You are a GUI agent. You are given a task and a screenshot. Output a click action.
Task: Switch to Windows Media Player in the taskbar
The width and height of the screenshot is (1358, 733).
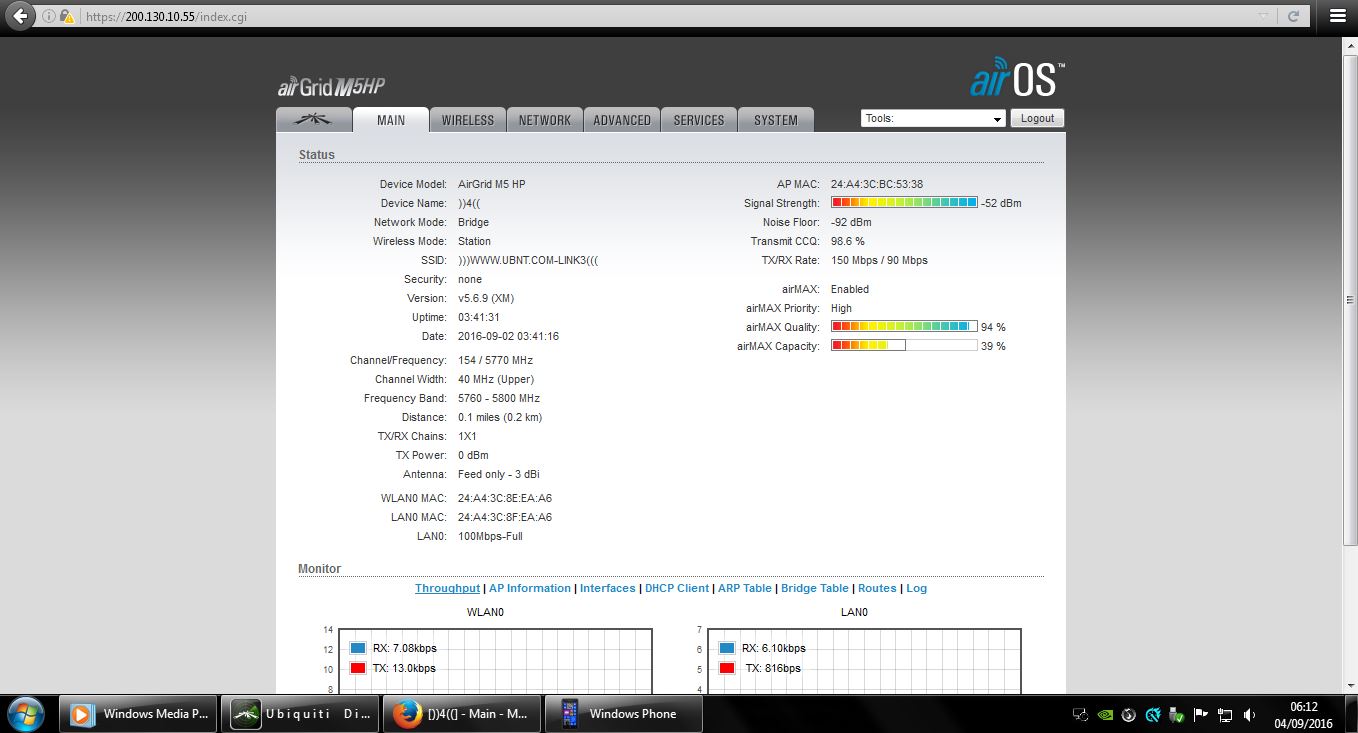pyautogui.click(x=138, y=714)
